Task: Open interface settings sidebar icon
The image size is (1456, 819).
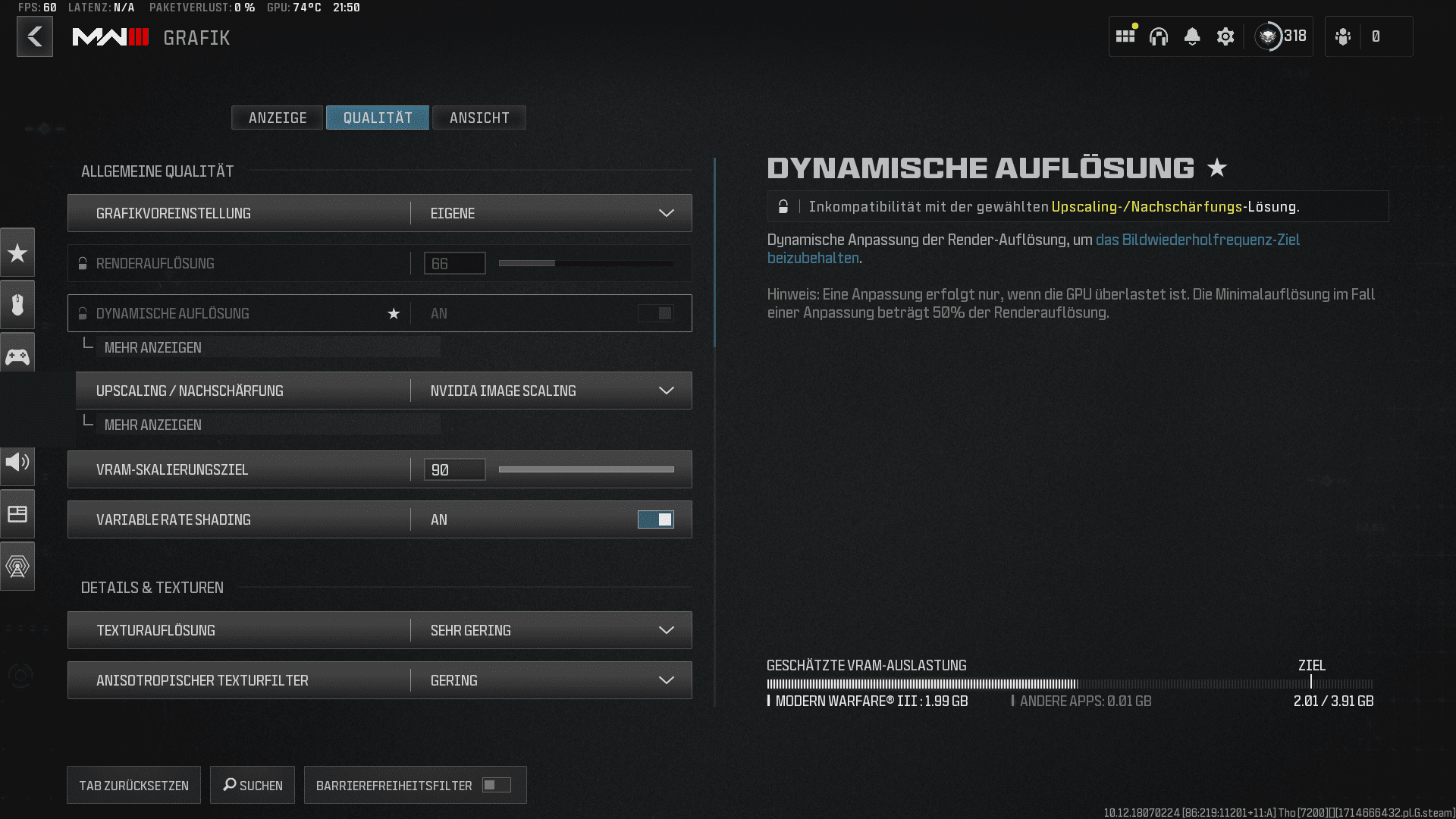Action: click(17, 514)
